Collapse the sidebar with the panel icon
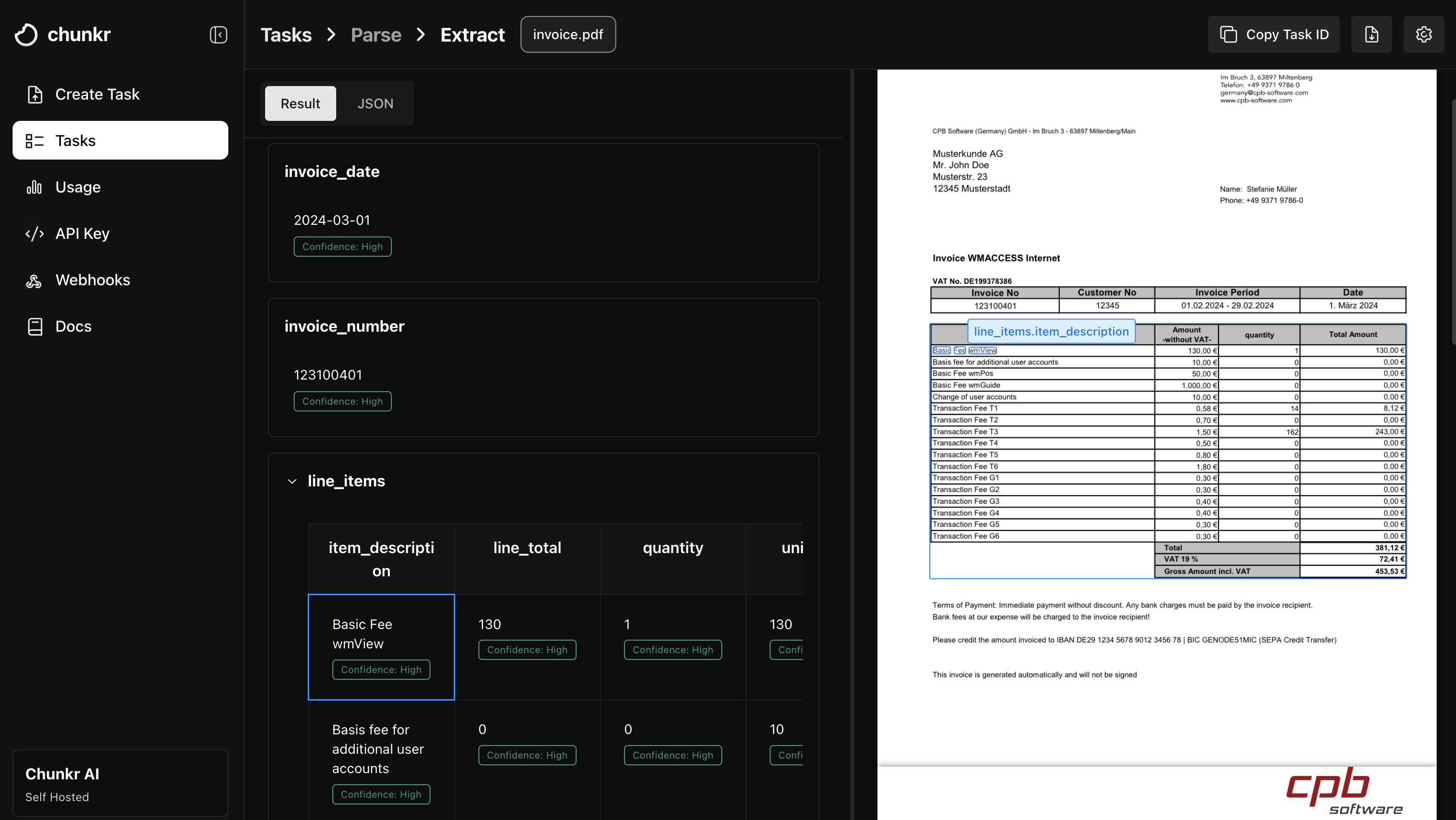Viewport: 1456px width, 820px height. point(218,34)
